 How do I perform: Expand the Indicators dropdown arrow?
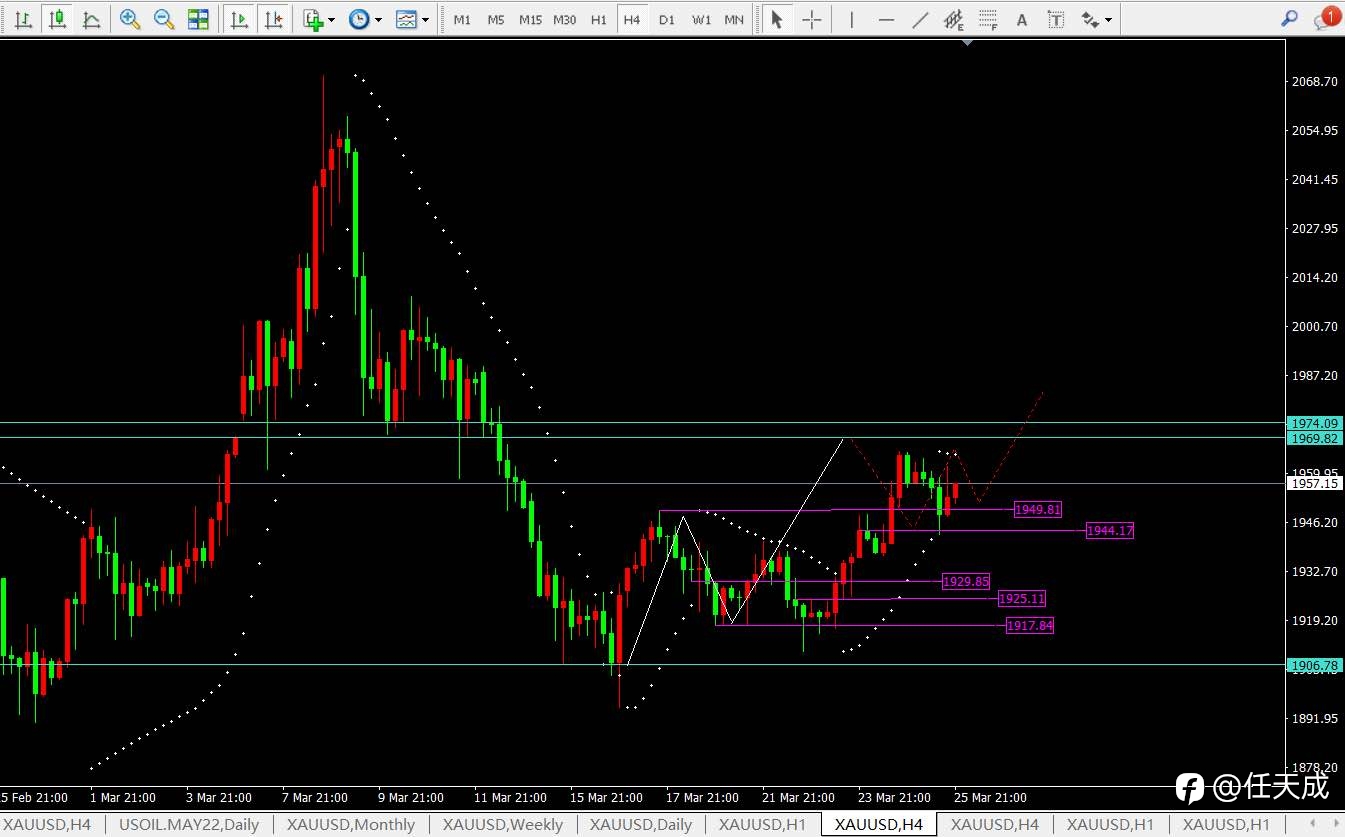pyautogui.click(x=332, y=19)
